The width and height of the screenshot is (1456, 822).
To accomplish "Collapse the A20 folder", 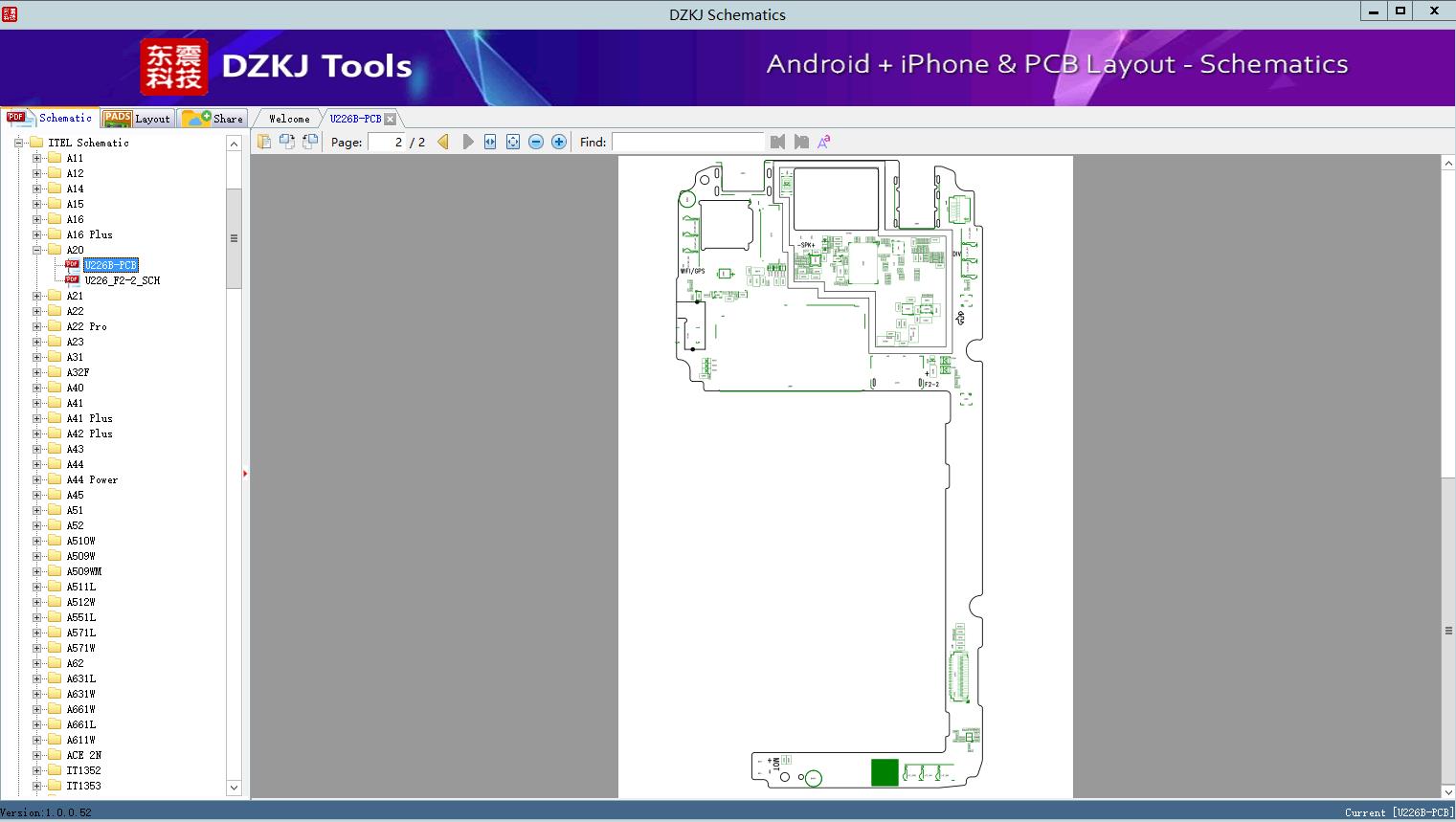I will pyautogui.click(x=36, y=250).
